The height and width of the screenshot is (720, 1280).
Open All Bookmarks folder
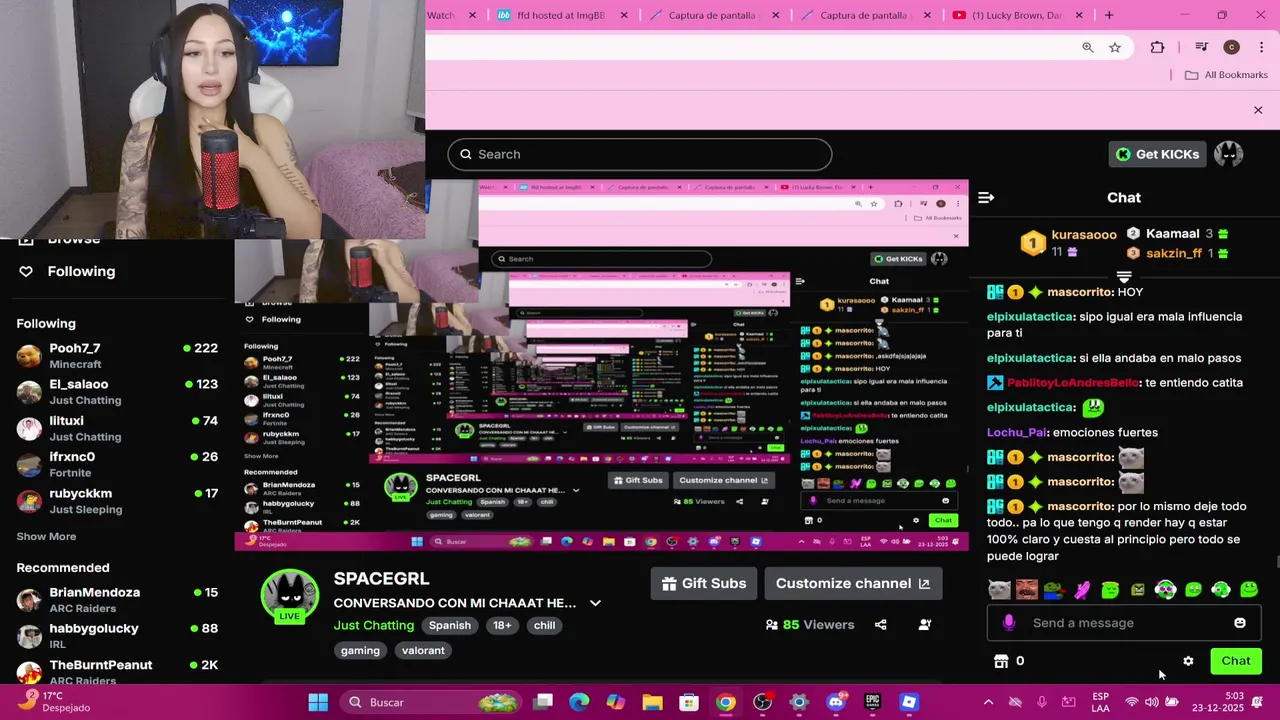coord(1226,75)
